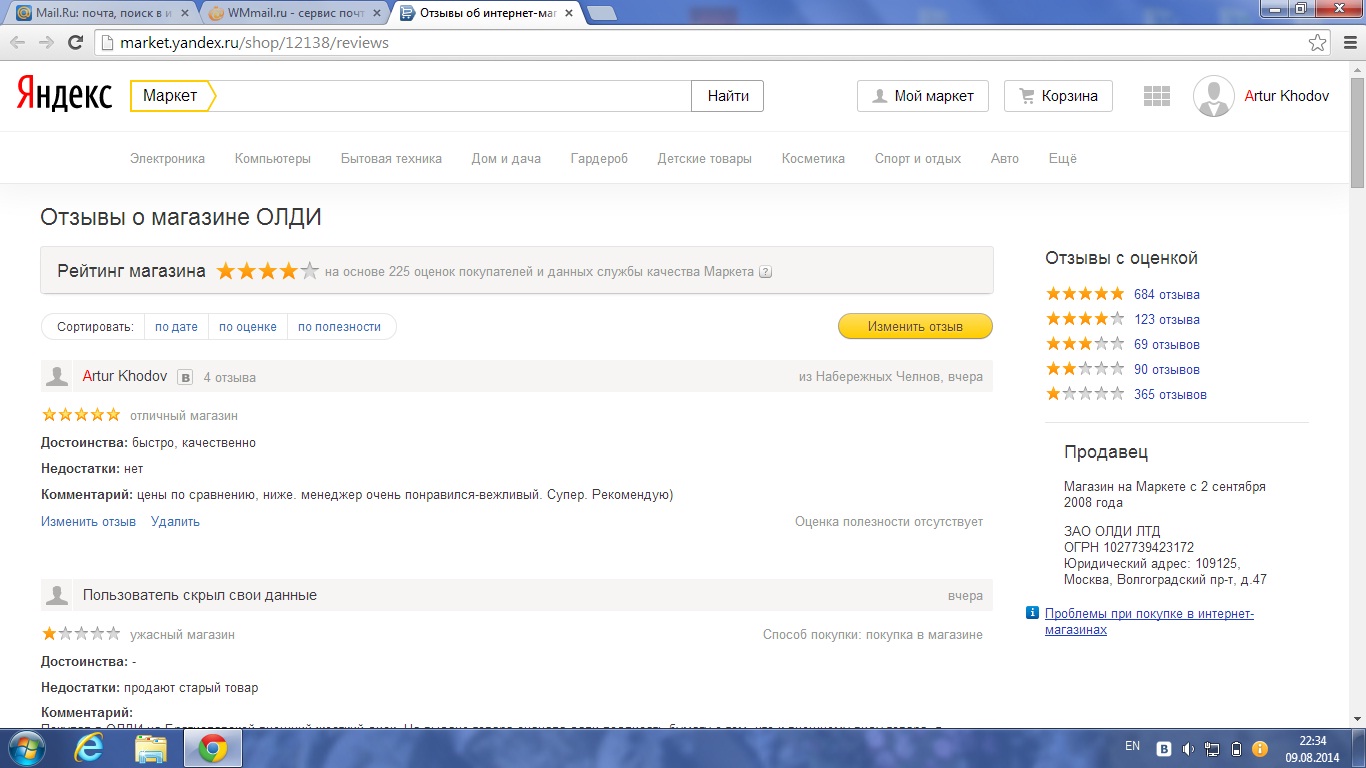Viewport: 1366px width, 768px height.
Task: Open the new tab button
Action: 601,13
